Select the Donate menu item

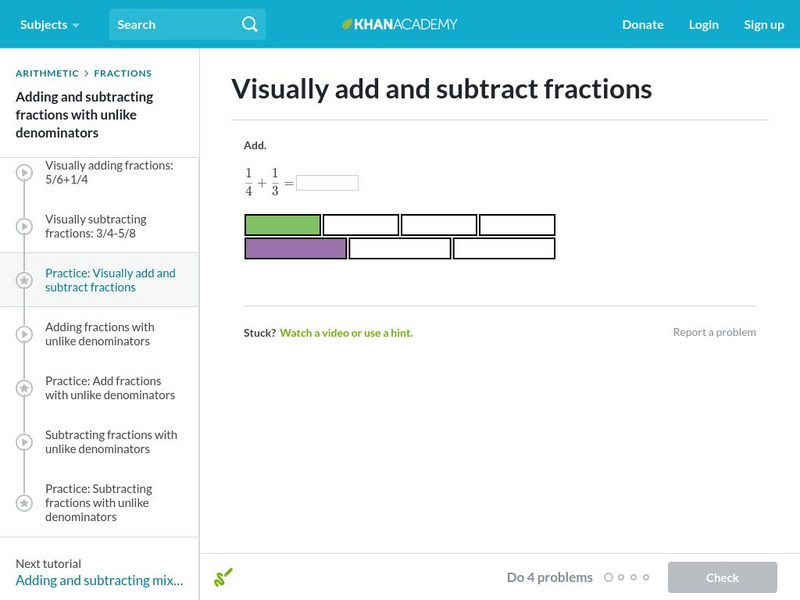point(643,24)
